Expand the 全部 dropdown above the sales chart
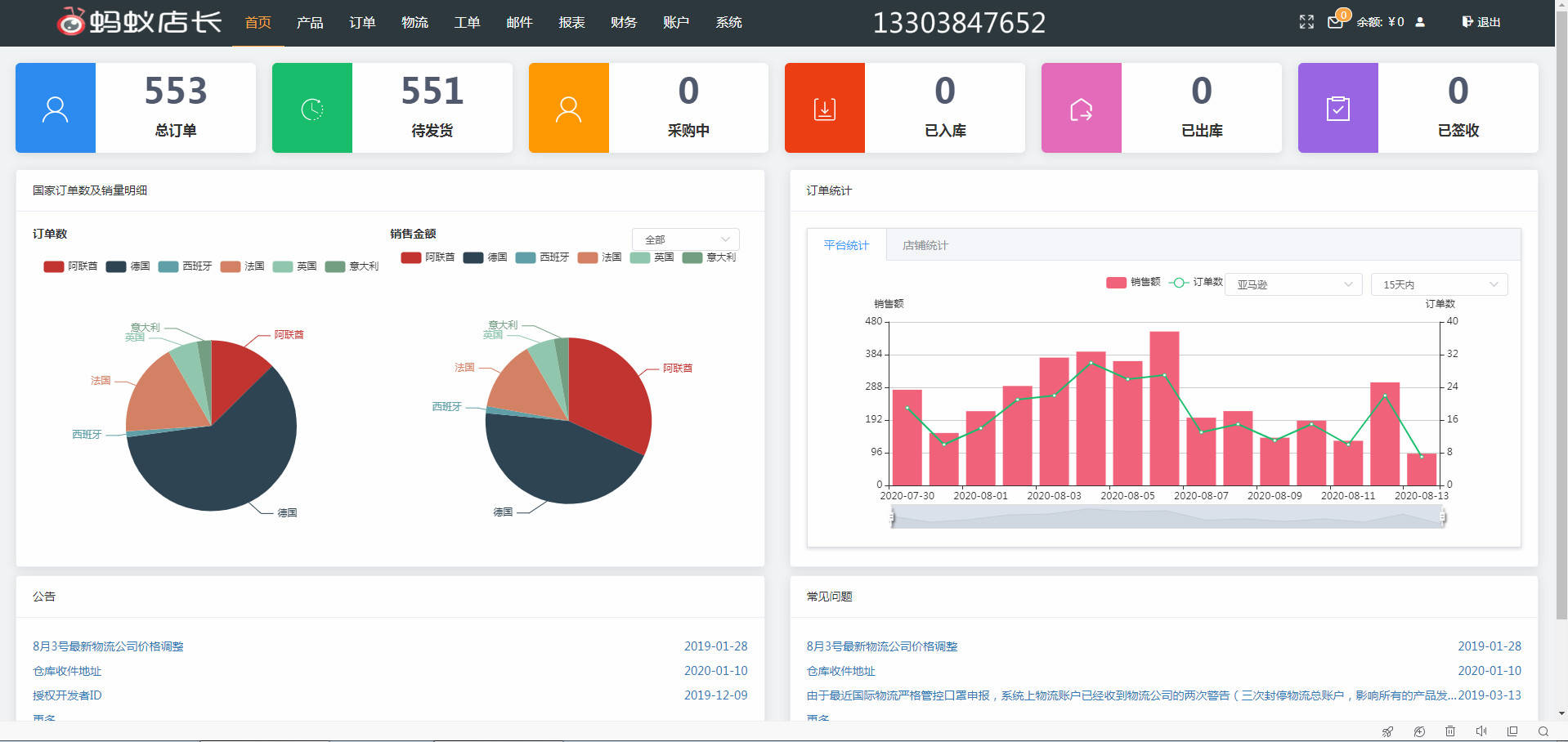Image resolution: width=1568 pixels, height=742 pixels. click(x=685, y=239)
